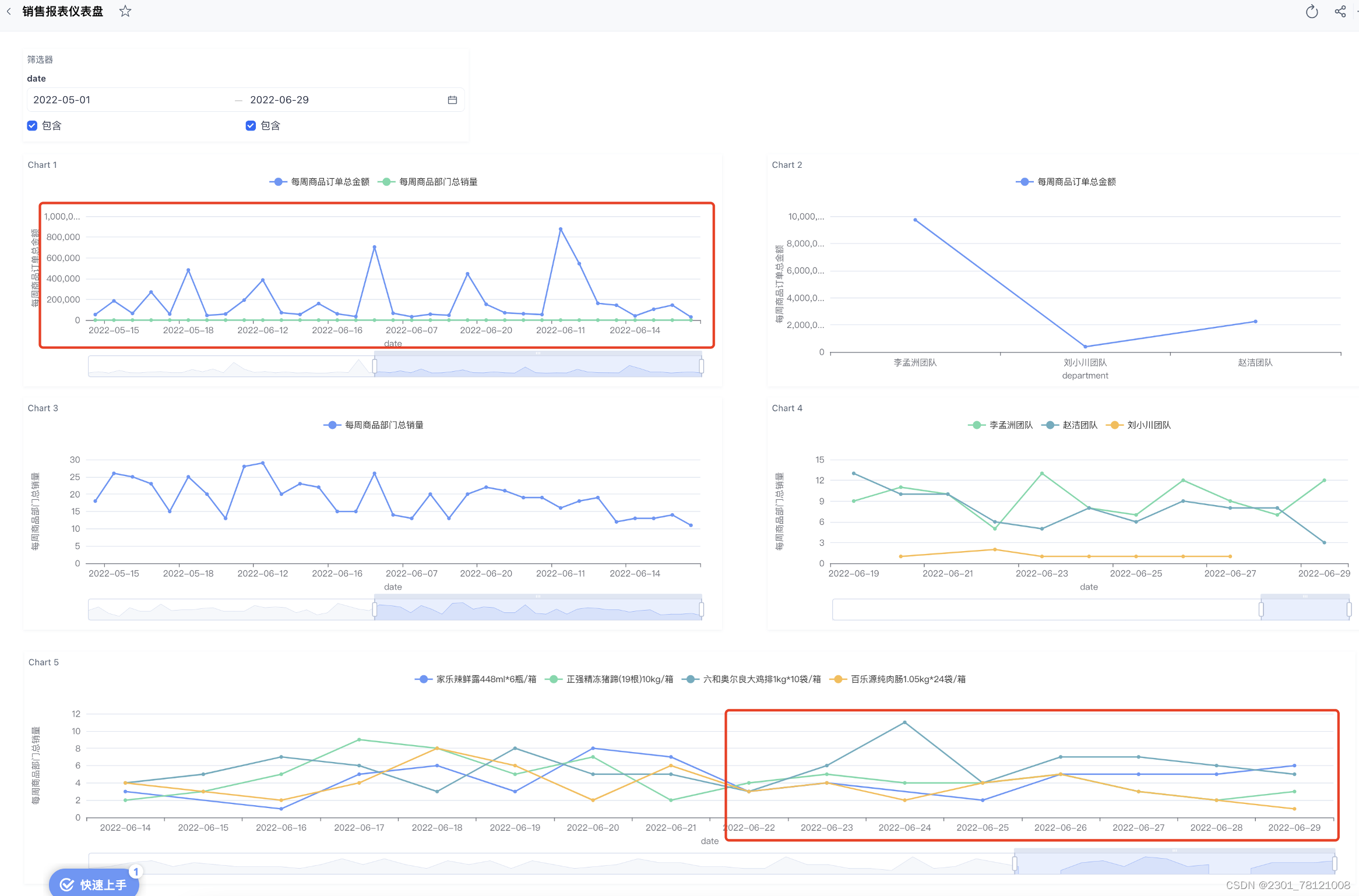The width and height of the screenshot is (1359, 896).
Task: Toggle Chart 4 legend 赵洁团队
Action: (1069, 425)
